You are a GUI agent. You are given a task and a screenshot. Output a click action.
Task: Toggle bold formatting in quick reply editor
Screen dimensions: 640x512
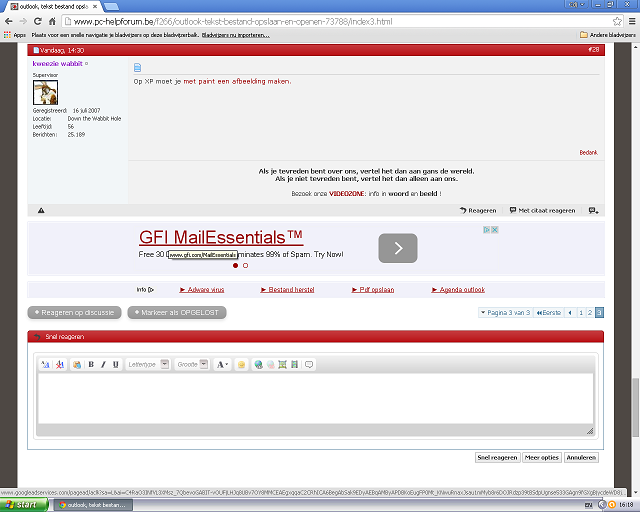[x=90, y=364]
